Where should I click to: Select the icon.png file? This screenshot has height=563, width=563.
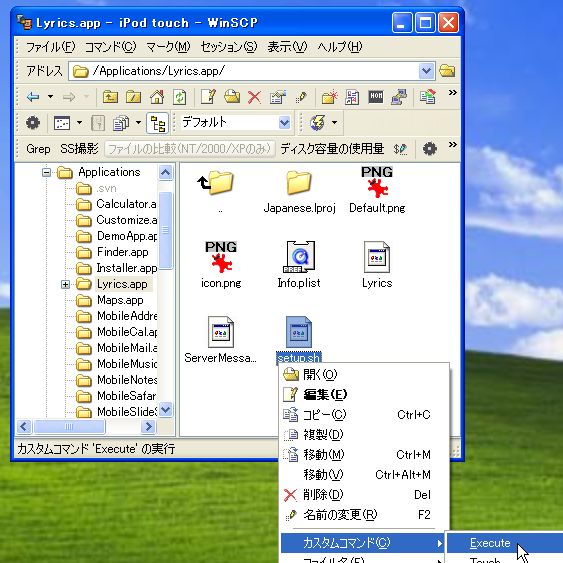221,265
